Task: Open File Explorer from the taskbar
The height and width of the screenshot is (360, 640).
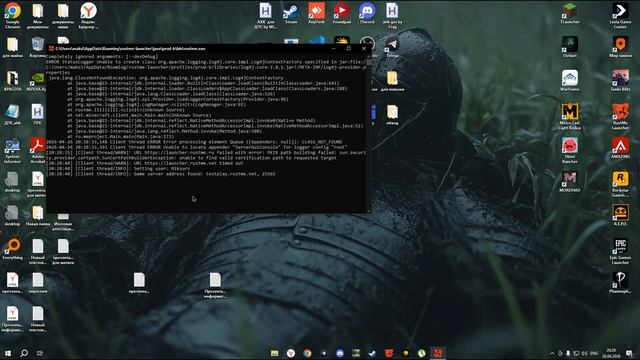Action: 275,353
